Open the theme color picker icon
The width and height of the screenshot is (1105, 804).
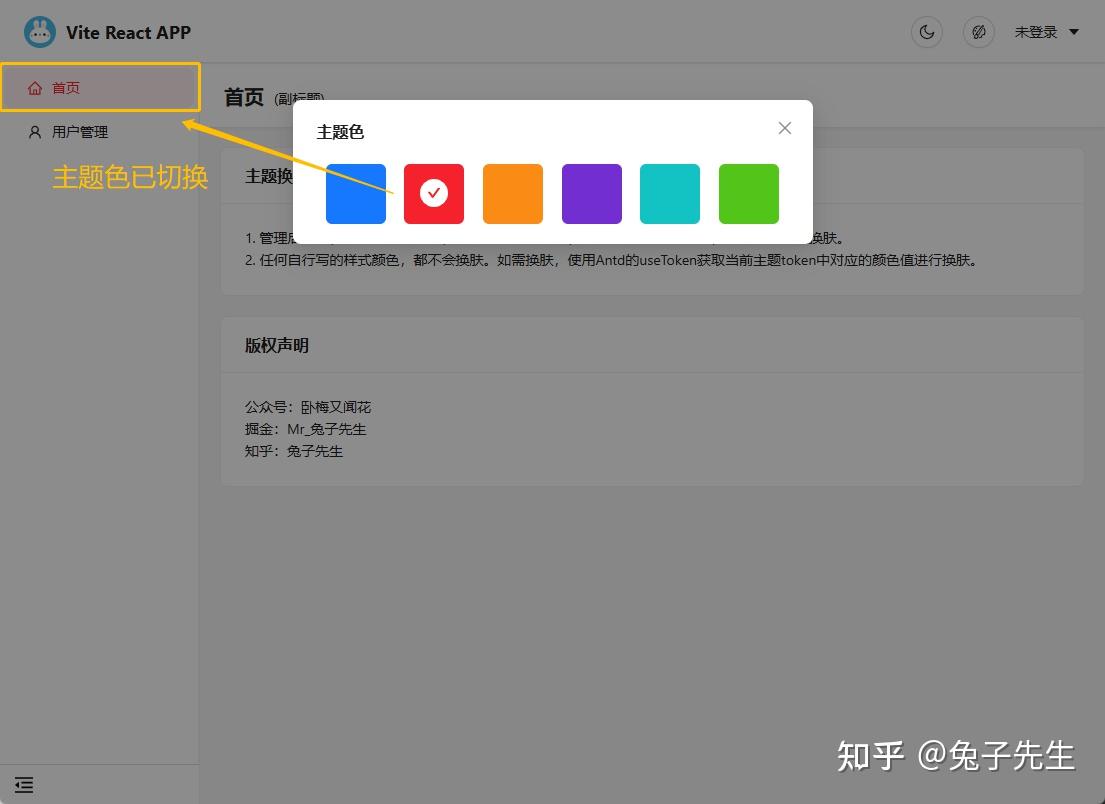(978, 31)
